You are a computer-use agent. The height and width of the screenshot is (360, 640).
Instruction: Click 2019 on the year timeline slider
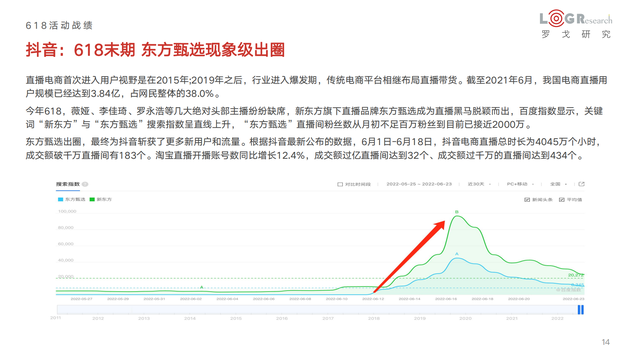click(x=420, y=318)
